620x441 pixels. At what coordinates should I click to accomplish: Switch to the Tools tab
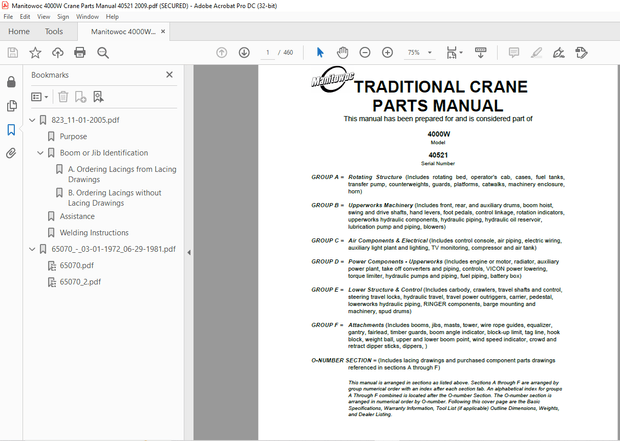click(54, 32)
